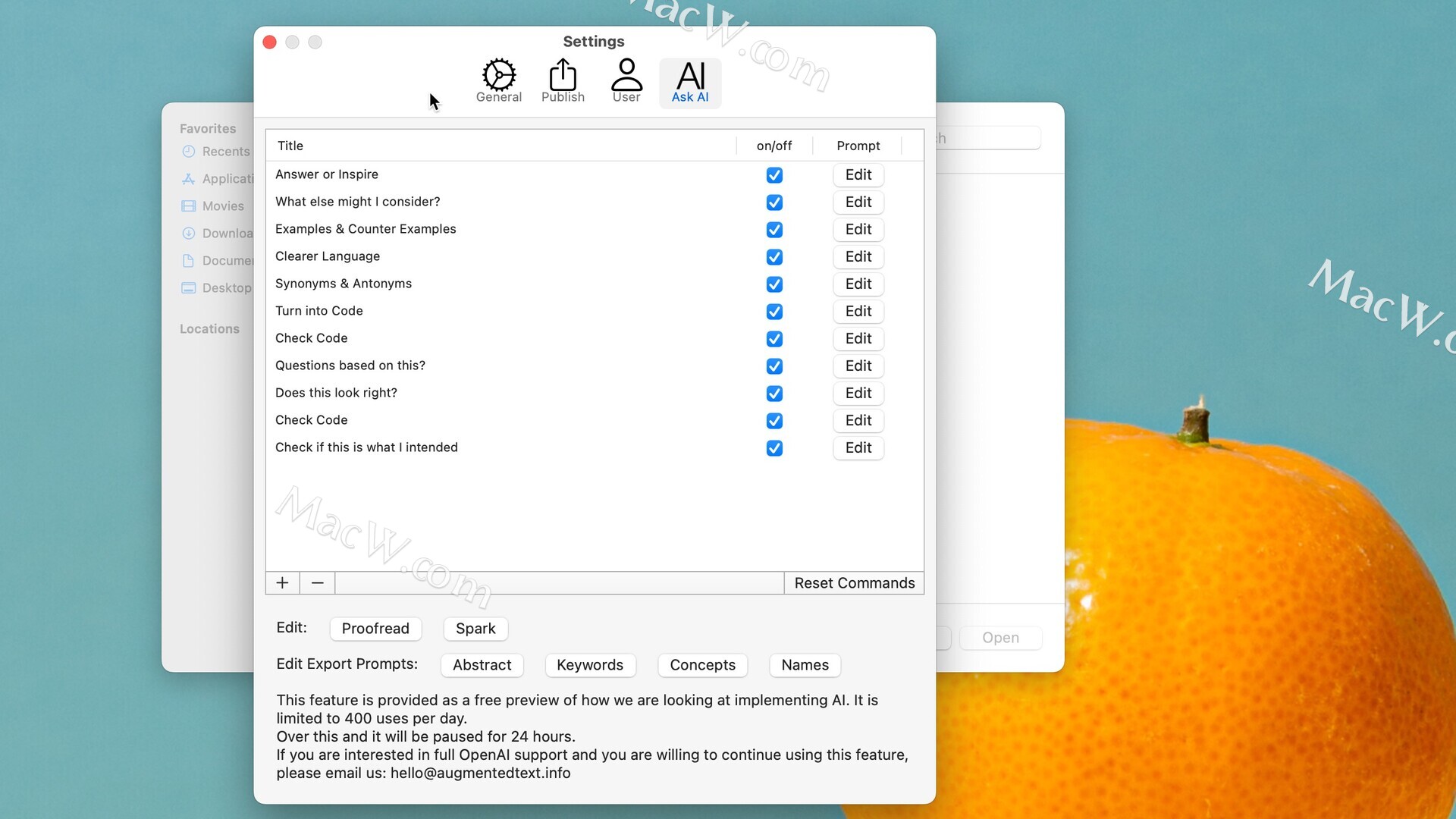Click Documents icon in Finder sidebar
Image resolution: width=1456 pixels, height=819 pixels.
pos(189,261)
